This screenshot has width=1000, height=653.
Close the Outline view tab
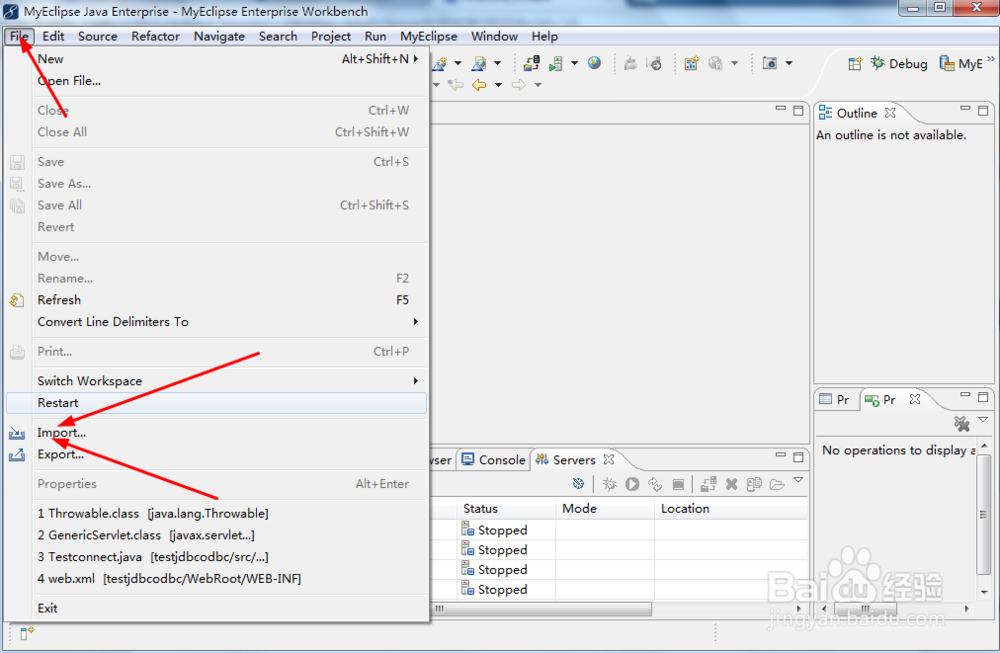point(890,113)
